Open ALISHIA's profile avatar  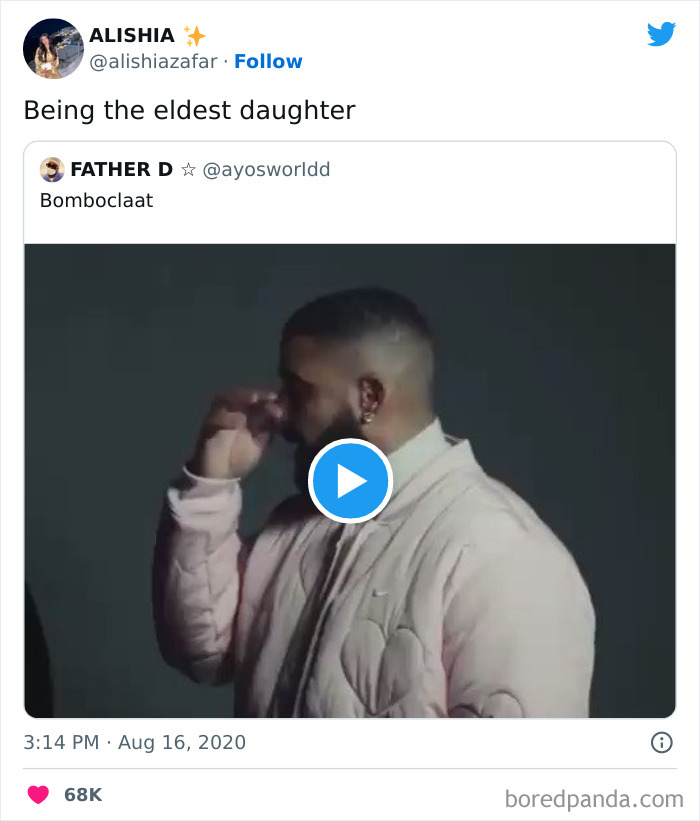pyautogui.click(x=52, y=49)
